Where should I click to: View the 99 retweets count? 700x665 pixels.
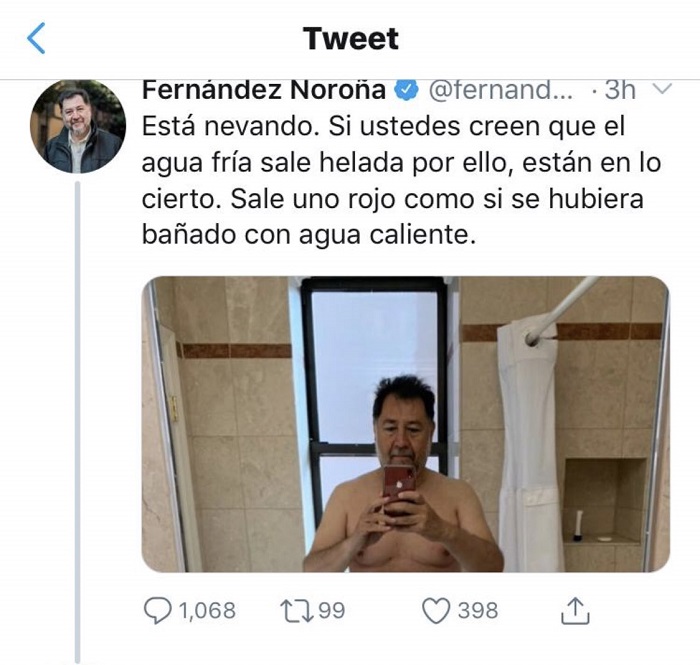(x=330, y=611)
